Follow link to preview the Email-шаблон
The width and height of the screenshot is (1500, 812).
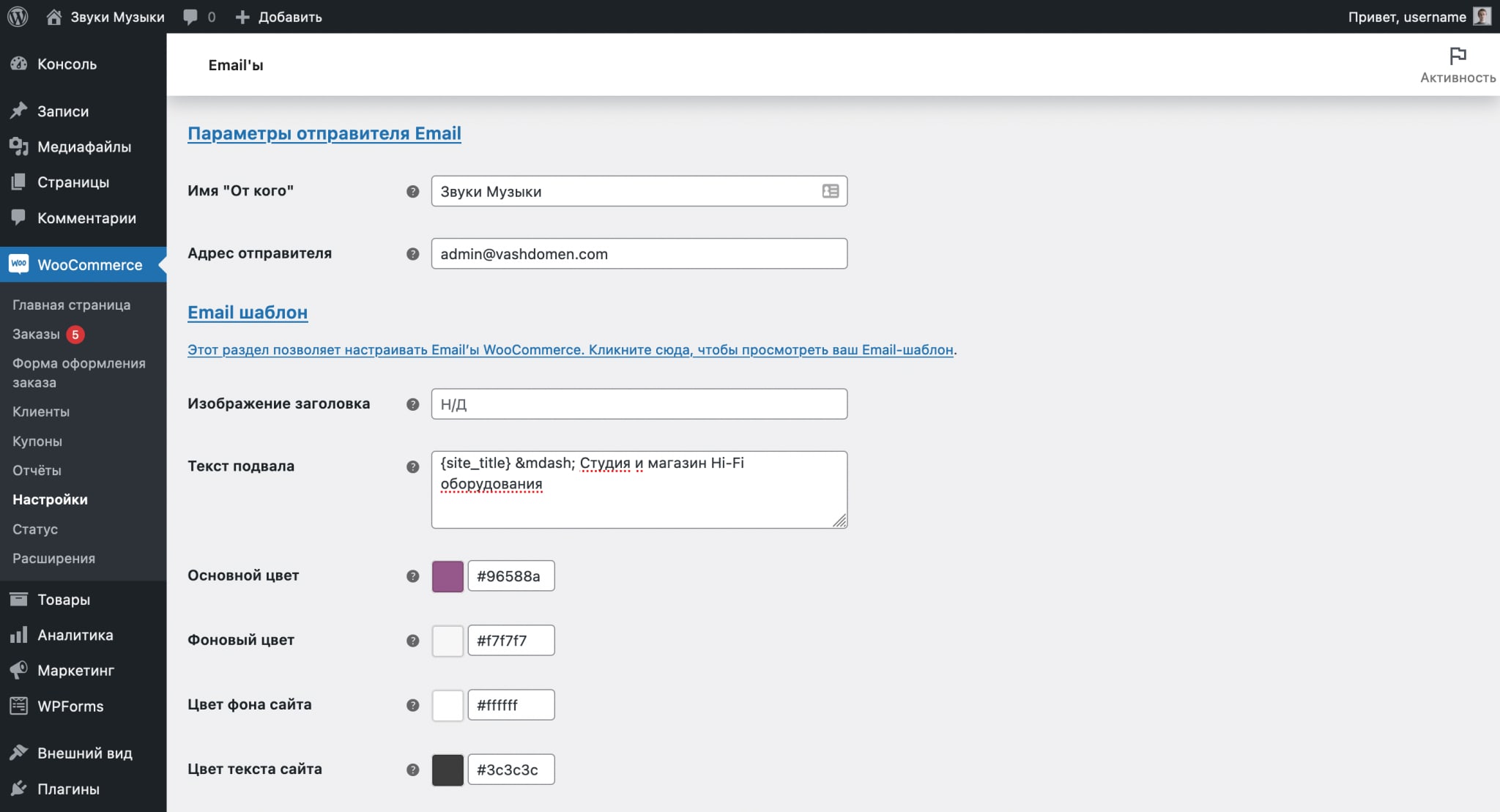[x=571, y=349]
